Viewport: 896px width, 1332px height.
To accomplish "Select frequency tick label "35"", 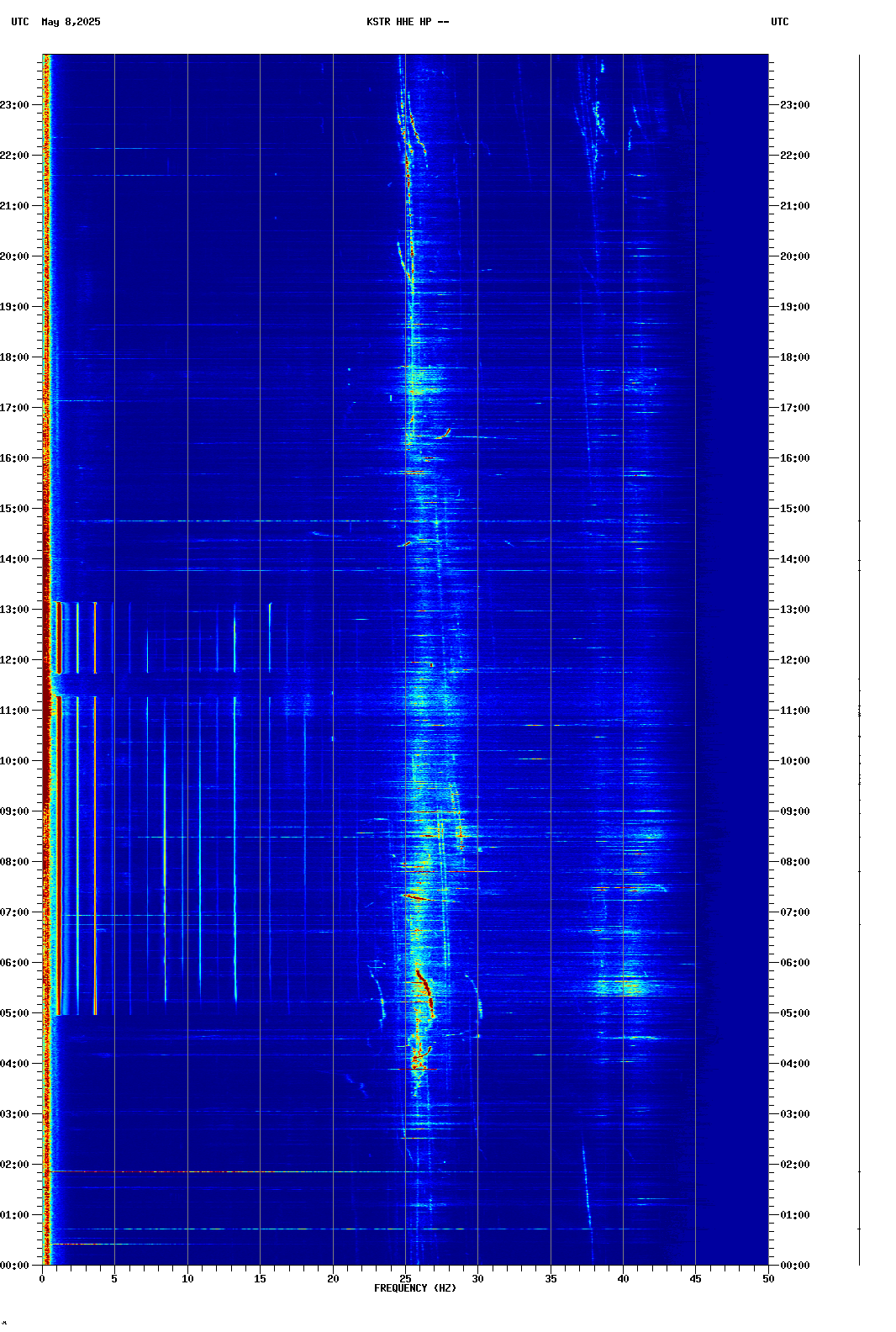I will click(x=551, y=1279).
